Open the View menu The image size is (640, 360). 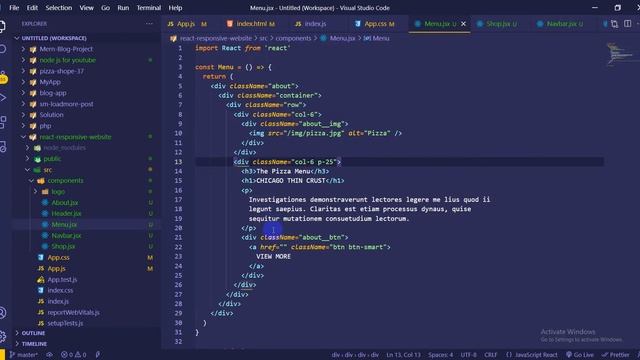click(86, 8)
